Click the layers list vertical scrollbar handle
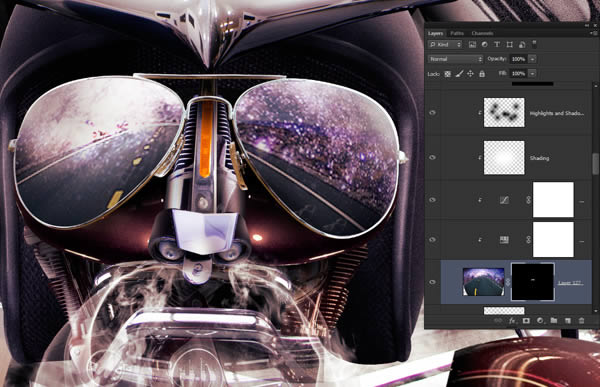The image size is (600, 387). tap(595, 164)
